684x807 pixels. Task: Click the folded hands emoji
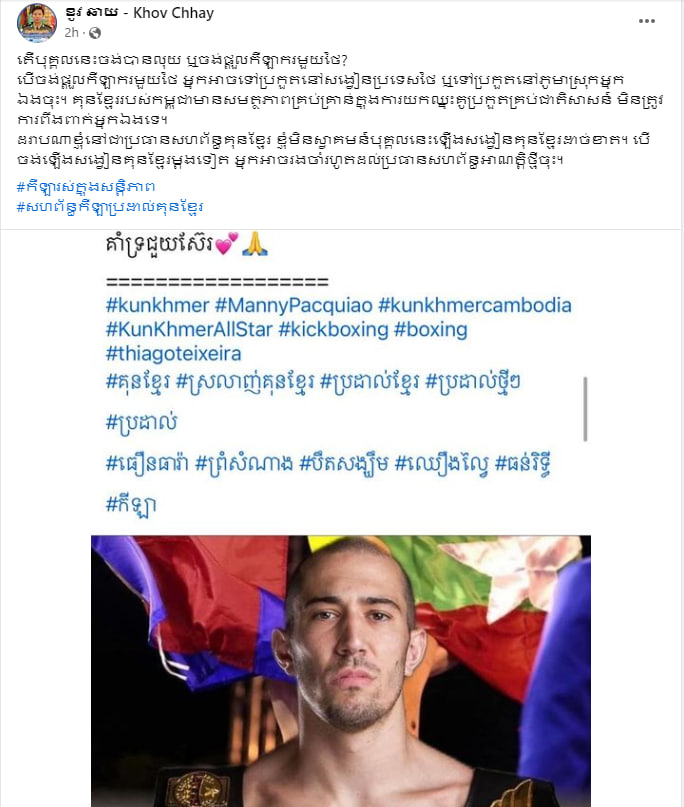(x=255, y=244)
